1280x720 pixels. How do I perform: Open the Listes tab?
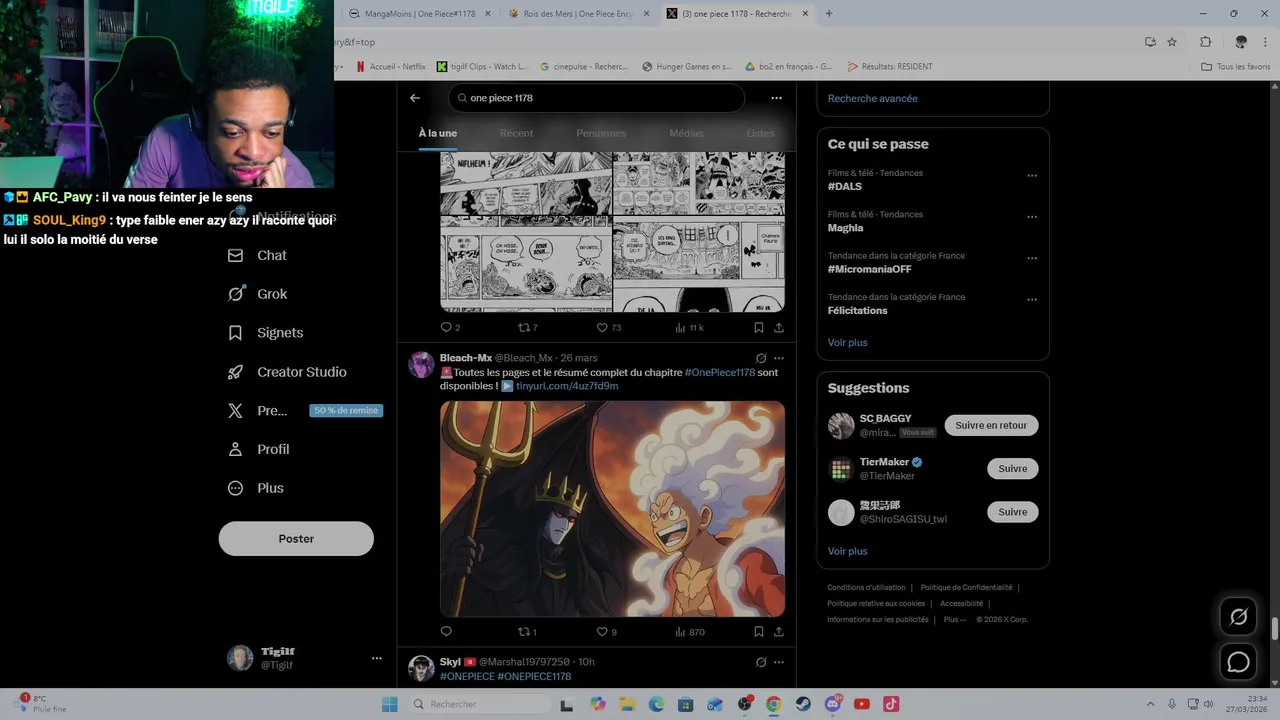[x=760, y=133]
